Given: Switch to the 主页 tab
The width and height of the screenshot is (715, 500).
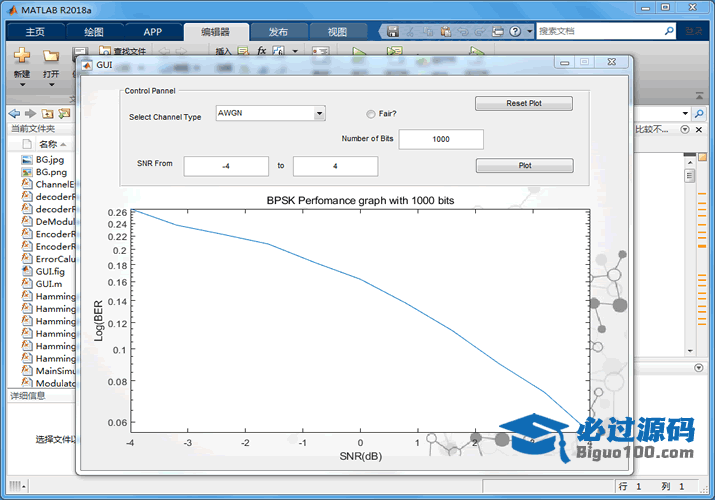Looking at the screenshot, I should click(x=35, y=32).
